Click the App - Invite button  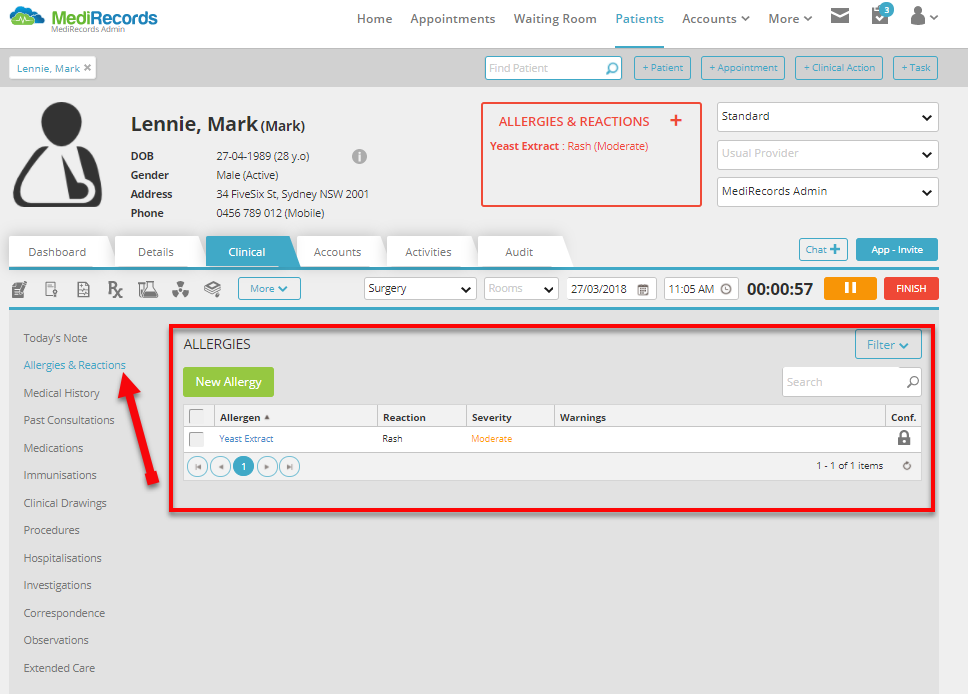point(897,249)
